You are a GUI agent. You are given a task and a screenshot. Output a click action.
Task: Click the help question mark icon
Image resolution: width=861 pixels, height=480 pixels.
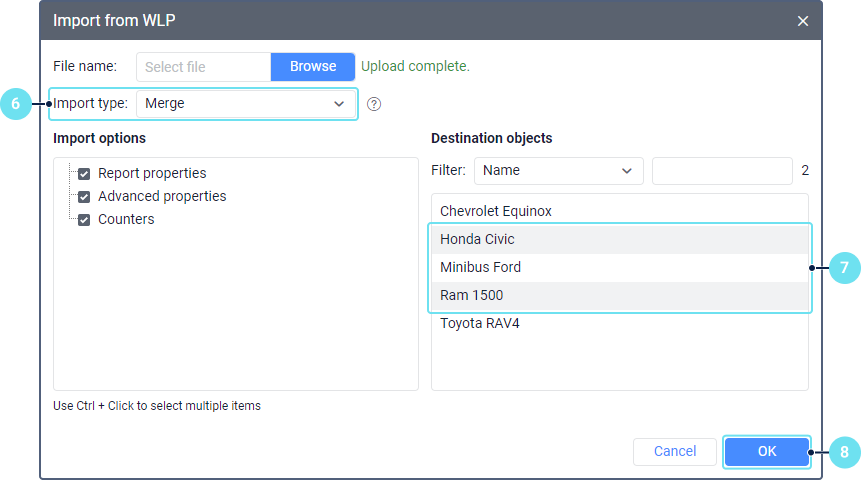(x=374, y=104)
